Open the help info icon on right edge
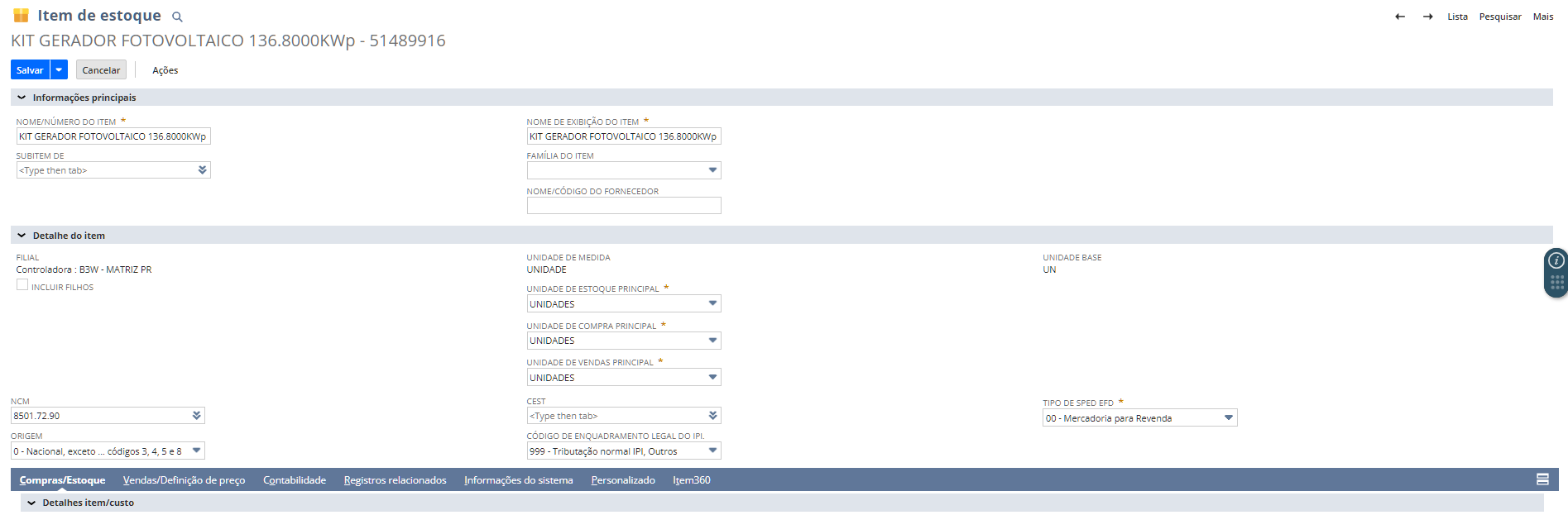This screenshot has height=515, width=1568. [1556, 260]
